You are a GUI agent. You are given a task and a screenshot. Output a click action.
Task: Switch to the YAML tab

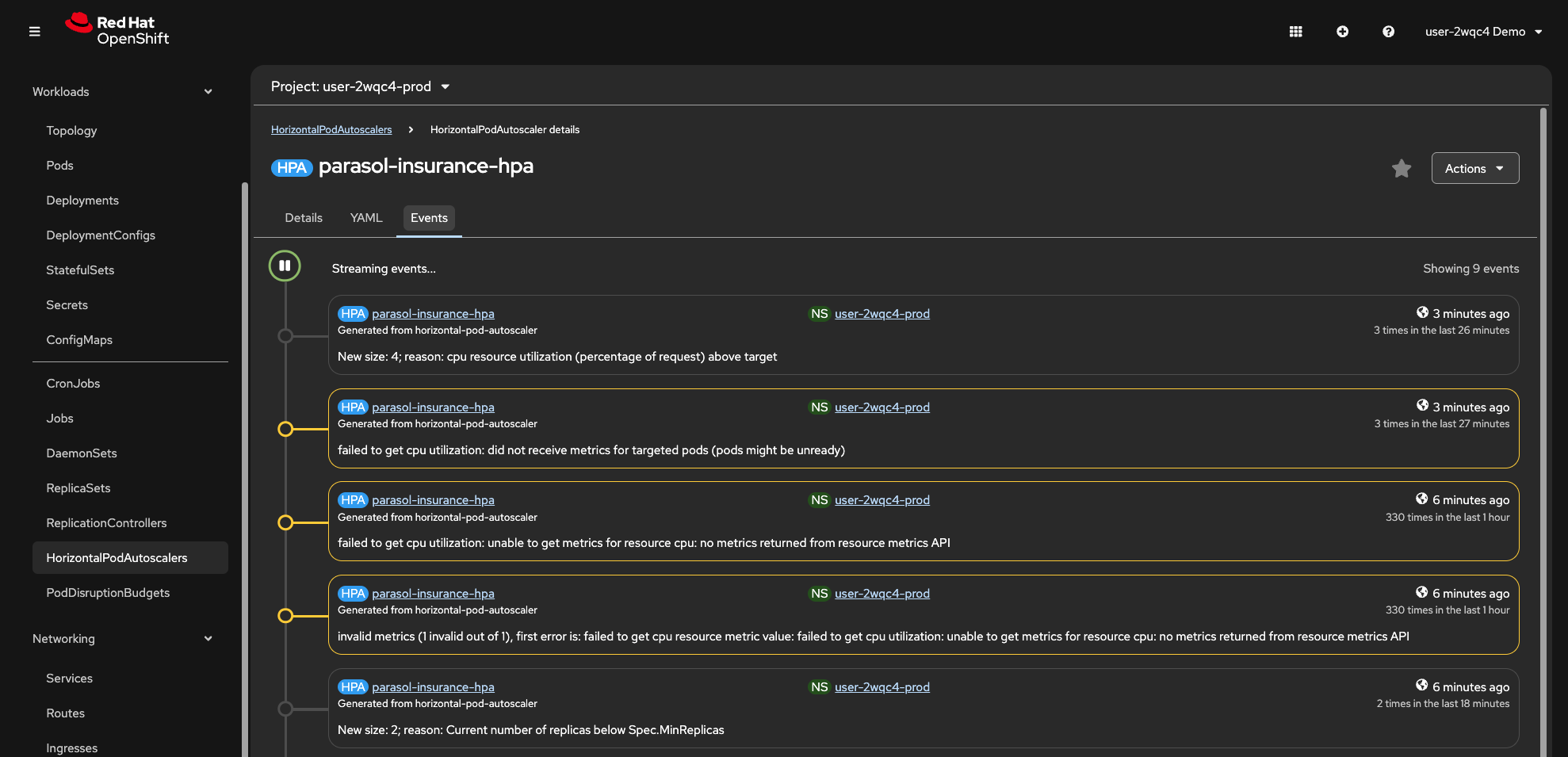pos(366,218)
